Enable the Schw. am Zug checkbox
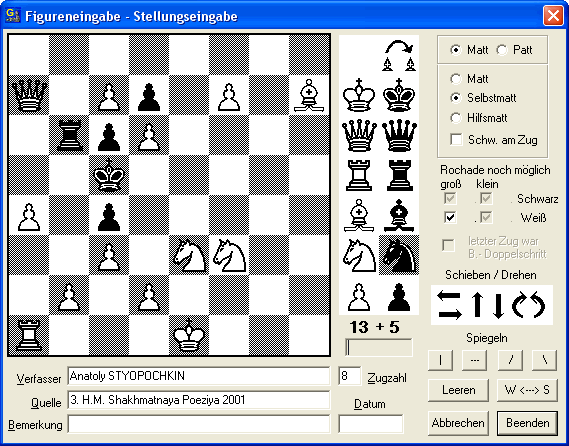 456,139
